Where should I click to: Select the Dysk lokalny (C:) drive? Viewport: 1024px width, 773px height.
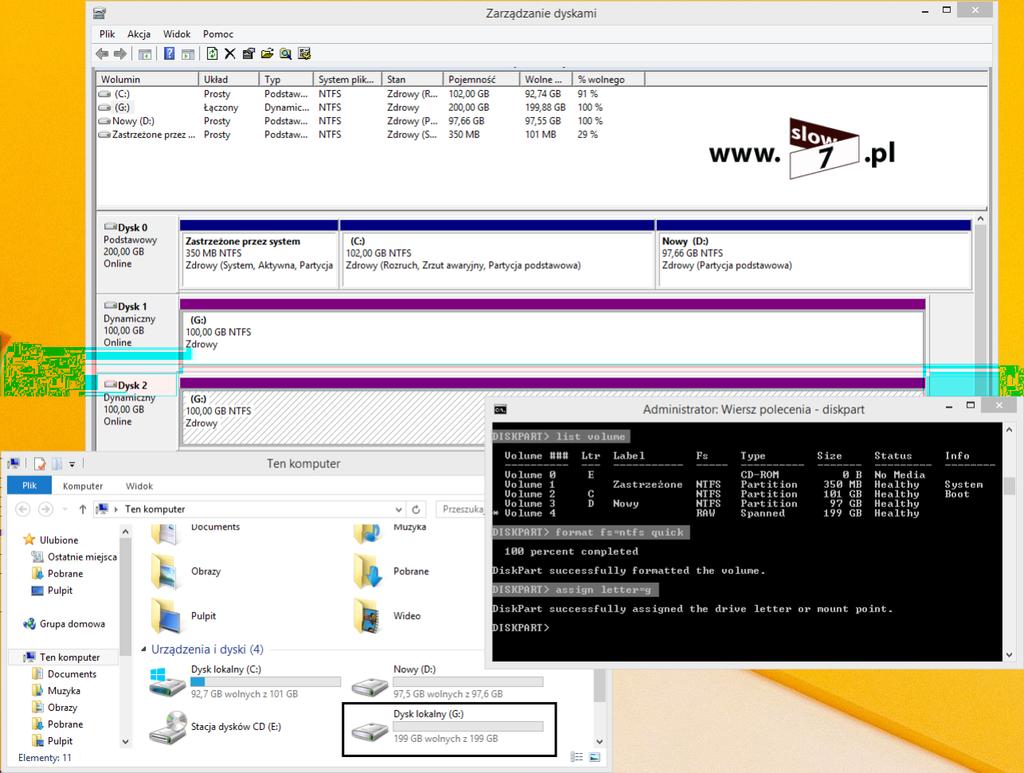[245, 682]
